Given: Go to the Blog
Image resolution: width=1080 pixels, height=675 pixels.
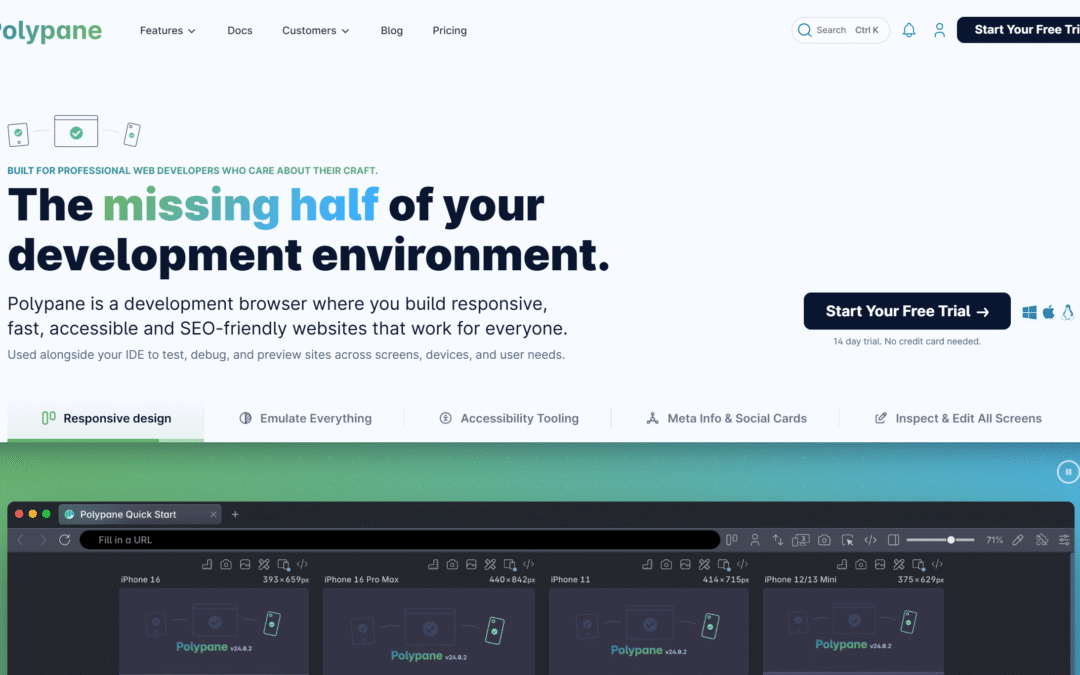Looking at the screenshot, I should [391, 30].
